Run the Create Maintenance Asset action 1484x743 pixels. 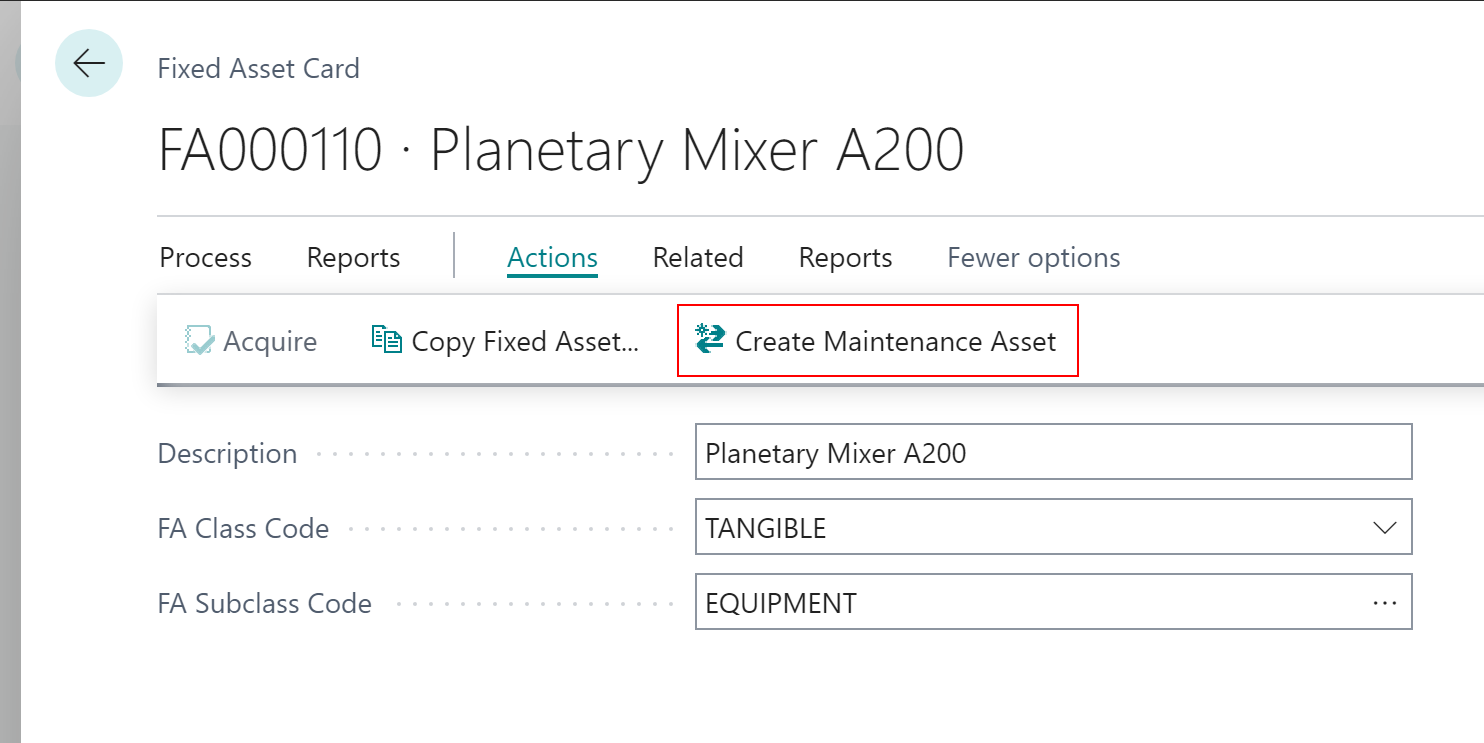895,342
